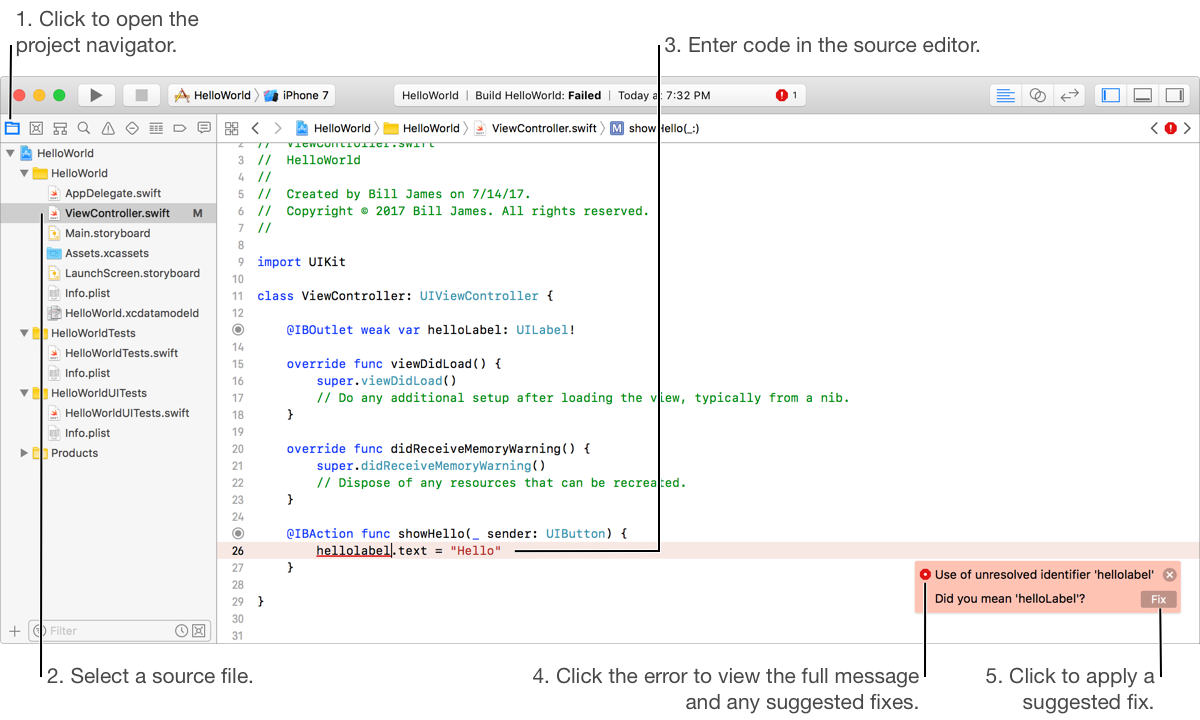This screenshot has width=1200, height=720.
Task: Open LaunchScreen.storyboard file
Action: pyautogui.click(x=132, y=273)
